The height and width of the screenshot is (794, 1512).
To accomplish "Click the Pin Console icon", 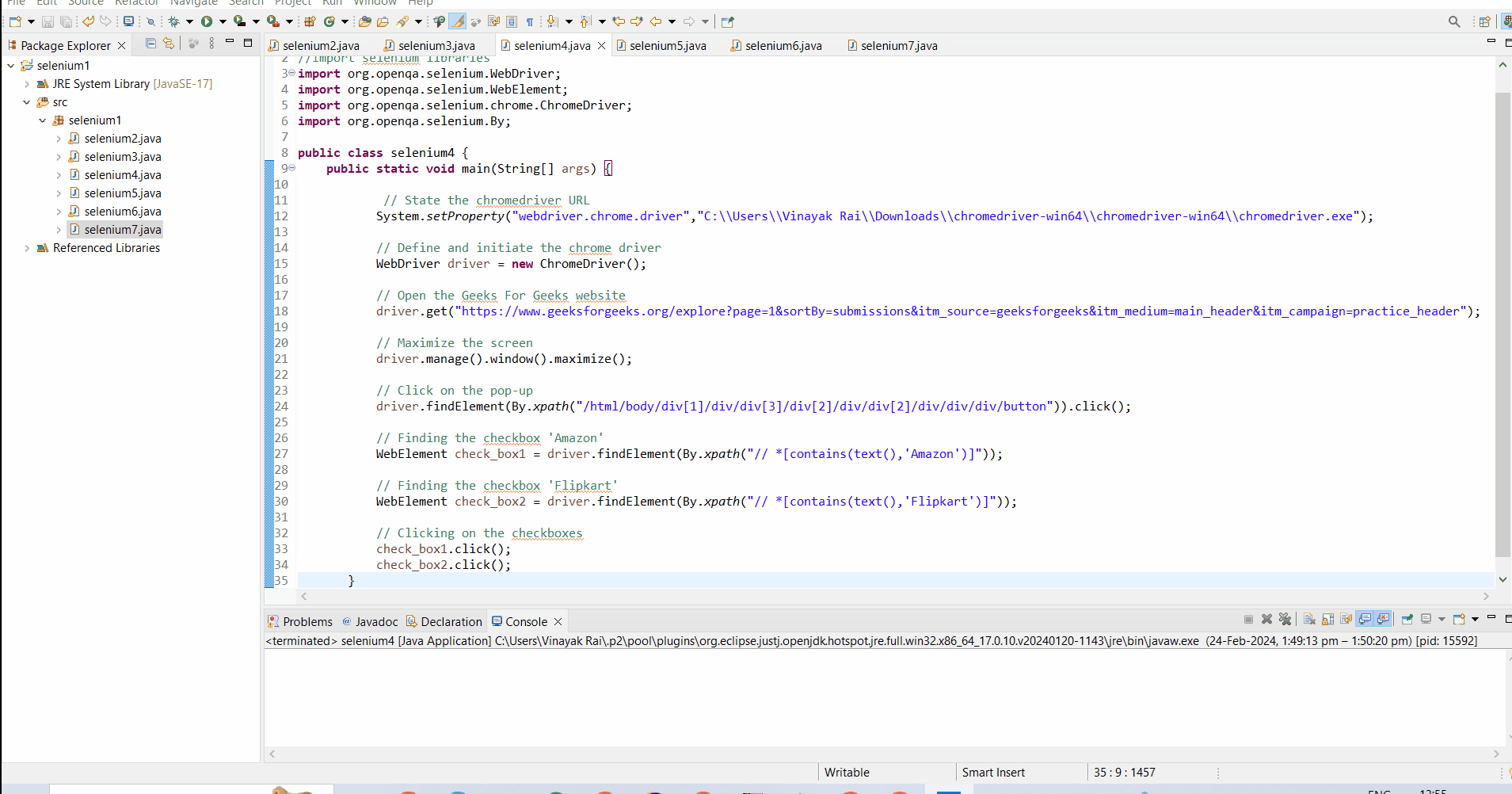I will pyautogui.click(x=1407, y=619).
